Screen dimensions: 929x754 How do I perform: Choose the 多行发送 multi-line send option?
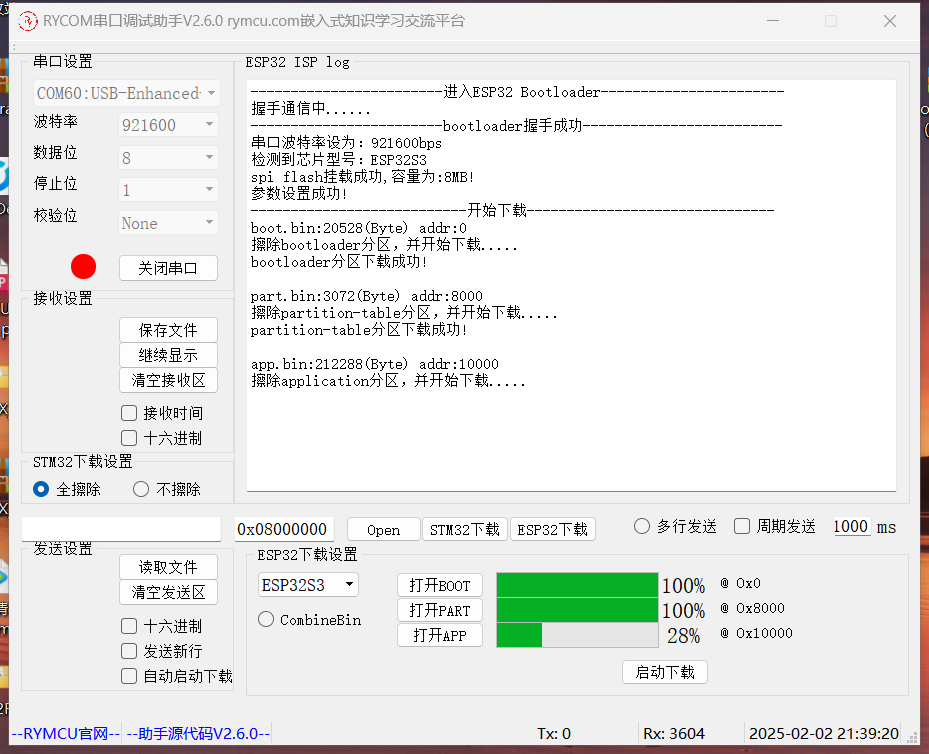(x=641, y=526)
